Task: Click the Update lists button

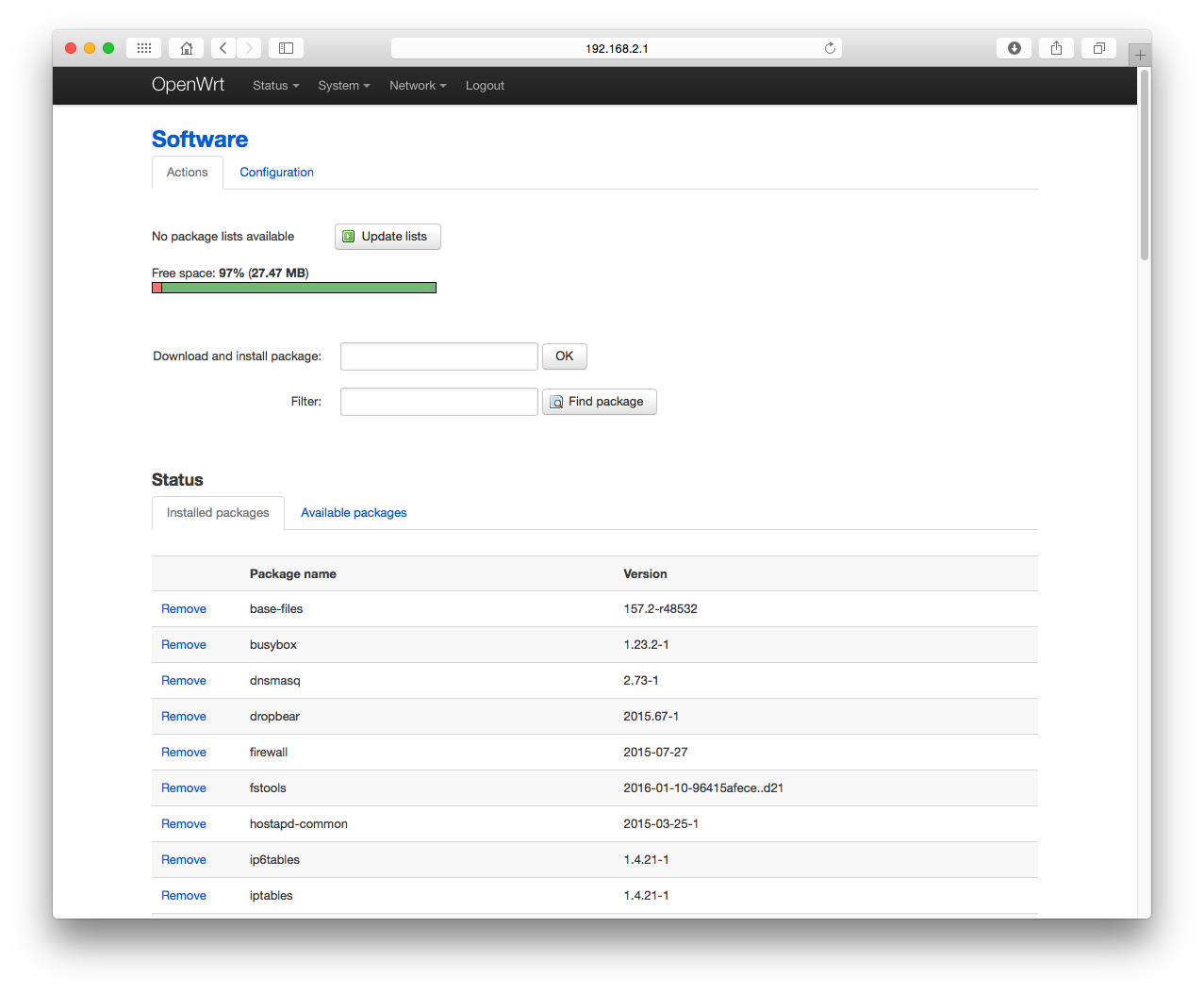Action: coord(388,237)
